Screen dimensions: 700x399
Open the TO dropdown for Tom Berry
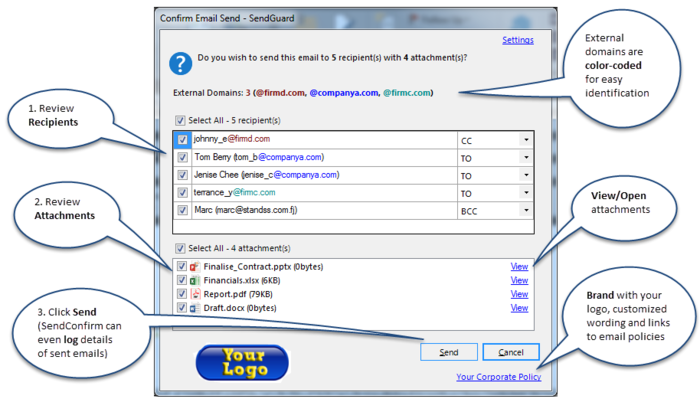(x=526, y=158)
